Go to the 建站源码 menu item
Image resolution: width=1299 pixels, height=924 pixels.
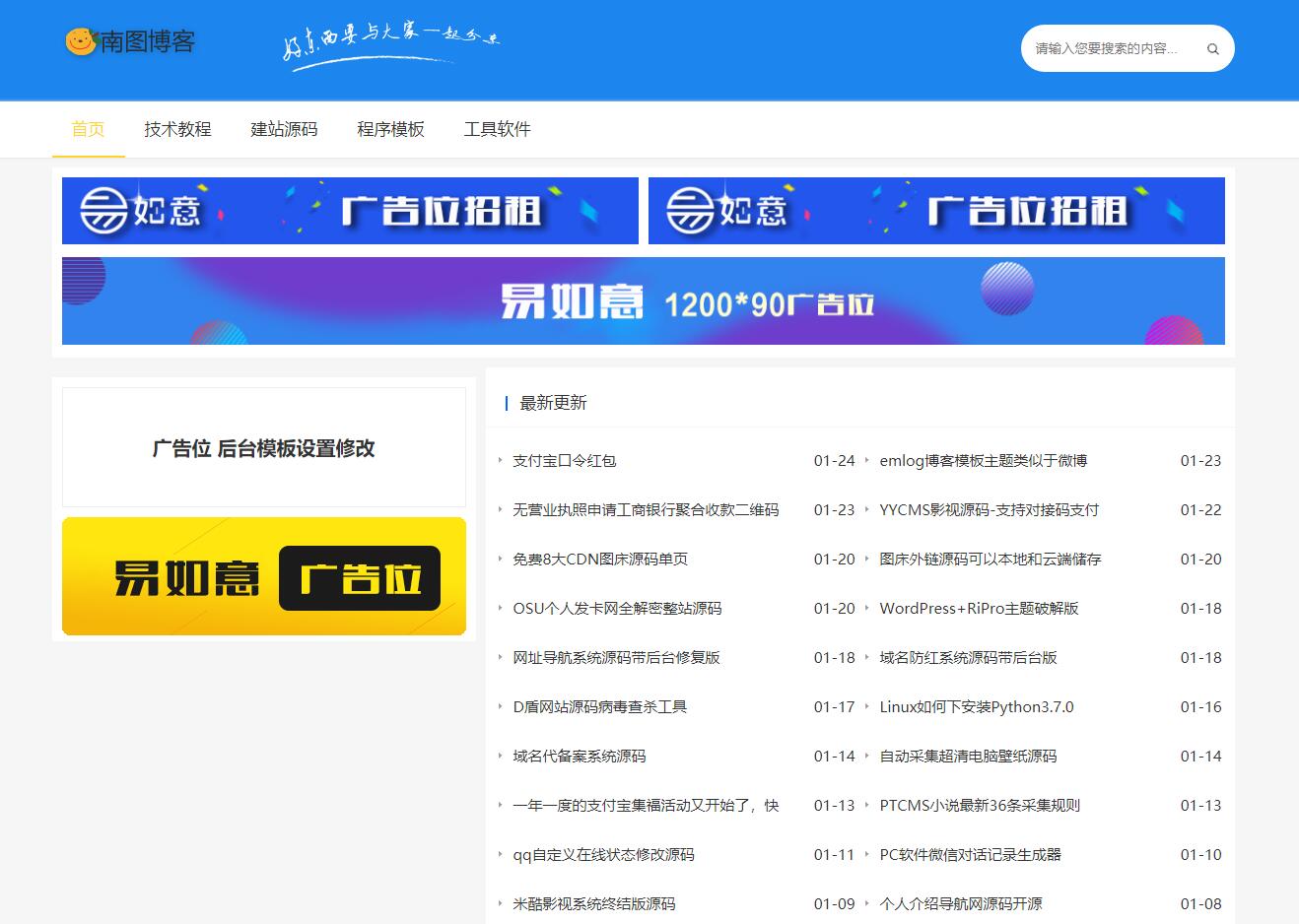[x=284, y=129]
